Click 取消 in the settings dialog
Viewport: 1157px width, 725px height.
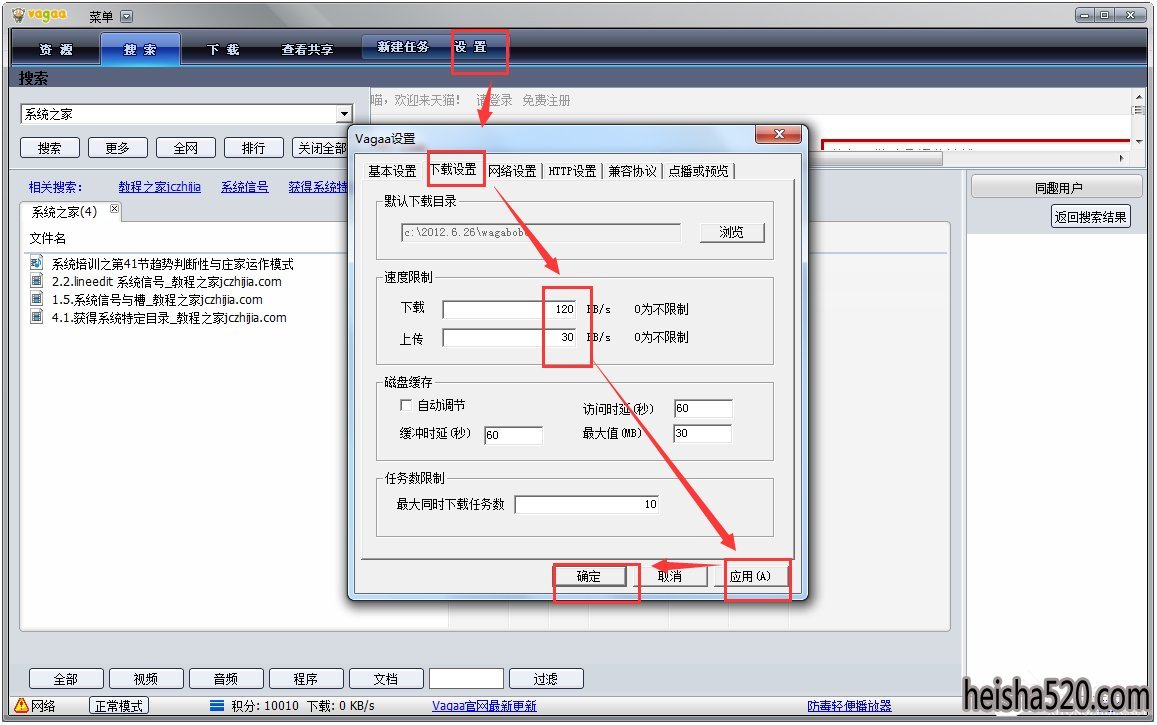point(670,576)
